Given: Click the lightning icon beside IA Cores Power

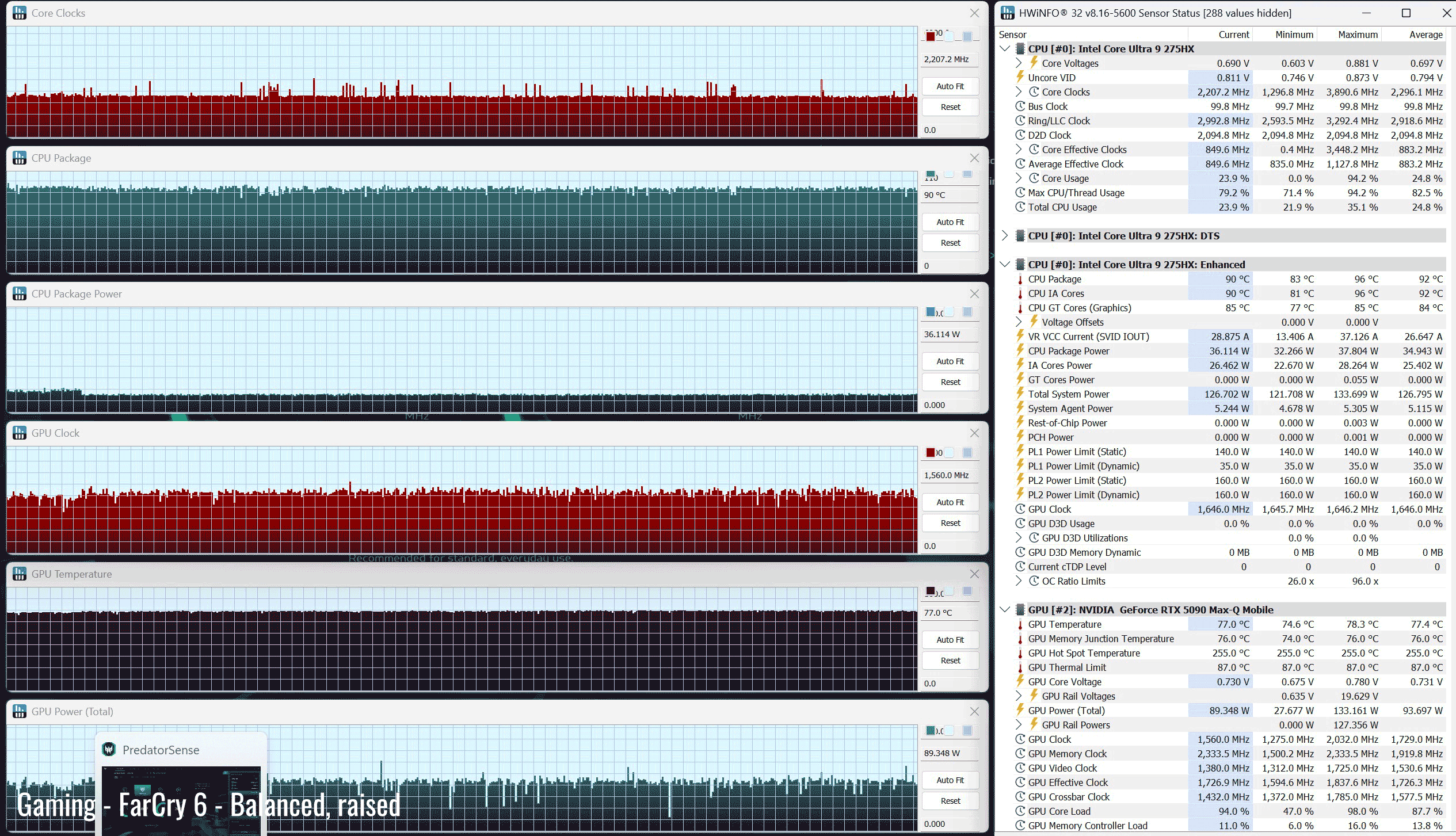Looking at the screenshot, I should tap(1020, 365).
